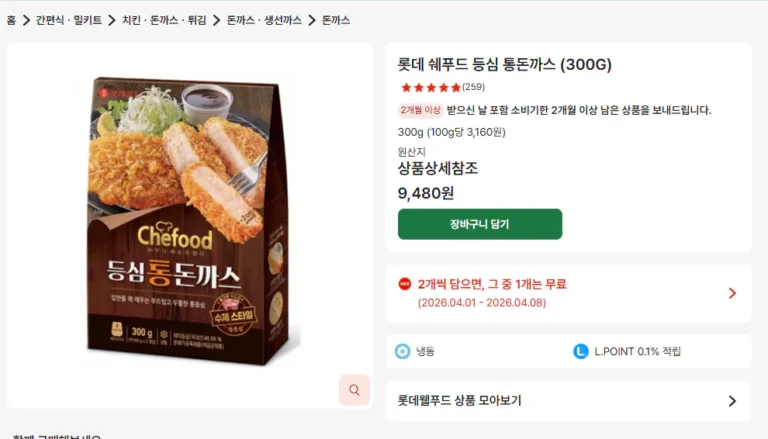Open 돈까스 · 생선까스 breadcrumb link
Image resolution: width=768 pixels, height=439 pixels.
(264, 20)
